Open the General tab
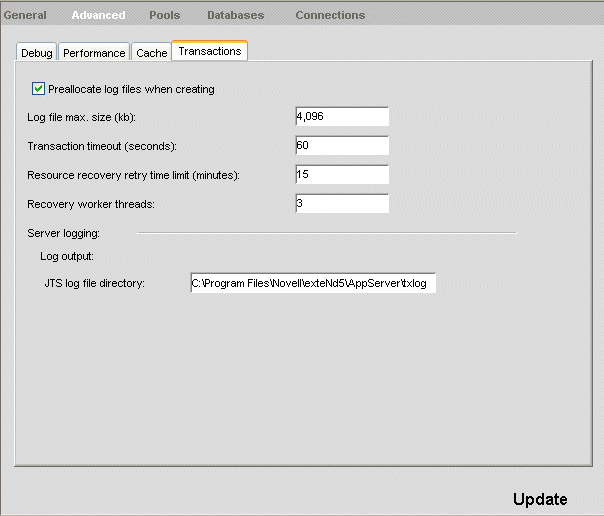This screenshot has width=604, height=516. [25, 15]
